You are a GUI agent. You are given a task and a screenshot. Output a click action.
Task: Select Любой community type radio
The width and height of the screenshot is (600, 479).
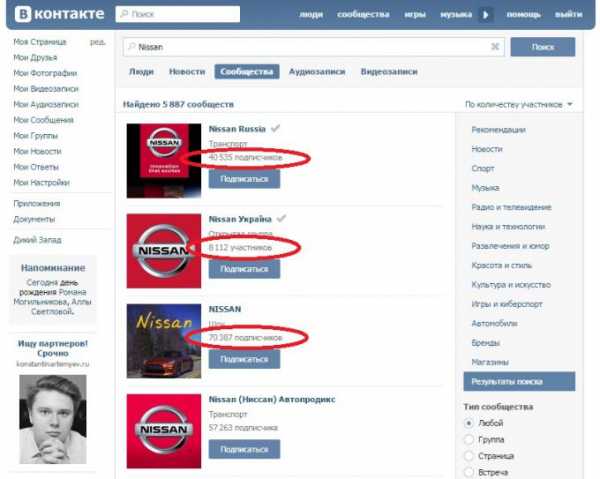[469, 423]
